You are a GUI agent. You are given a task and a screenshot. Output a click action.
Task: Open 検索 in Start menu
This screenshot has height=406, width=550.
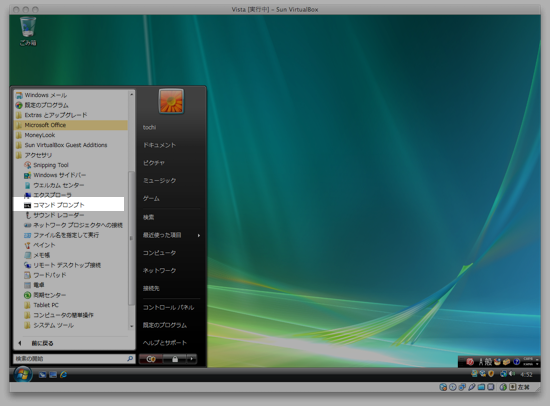[148, 217]
